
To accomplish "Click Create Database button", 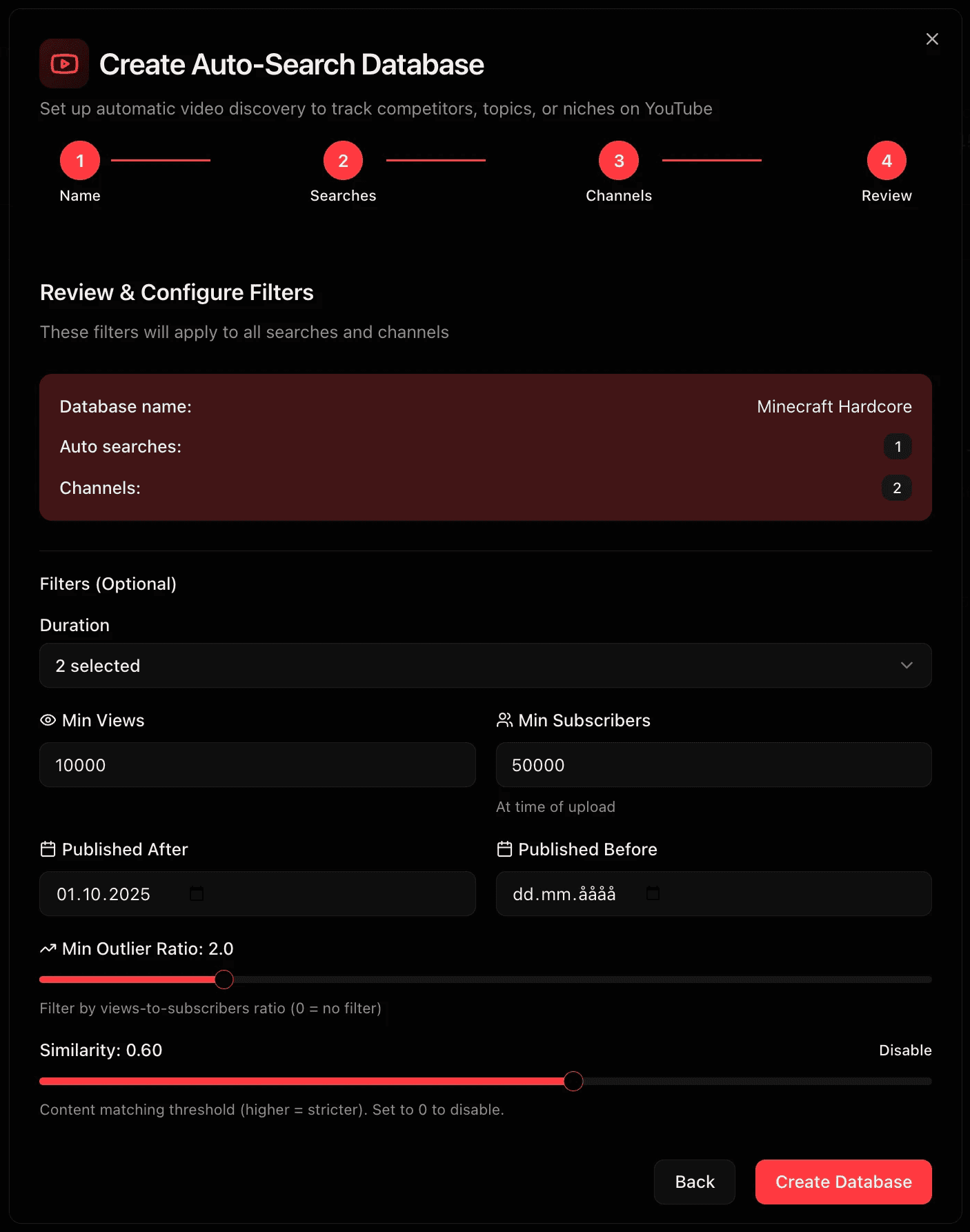I will pos(844,1182).
